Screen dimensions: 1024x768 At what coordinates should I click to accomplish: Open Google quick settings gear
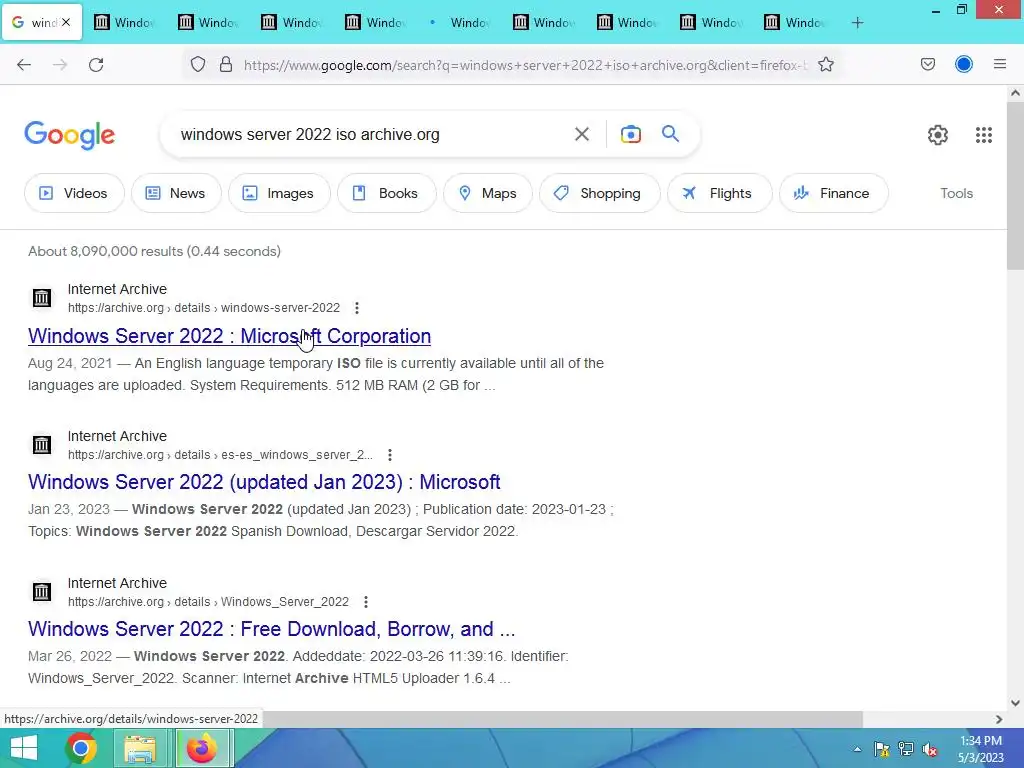938,135
